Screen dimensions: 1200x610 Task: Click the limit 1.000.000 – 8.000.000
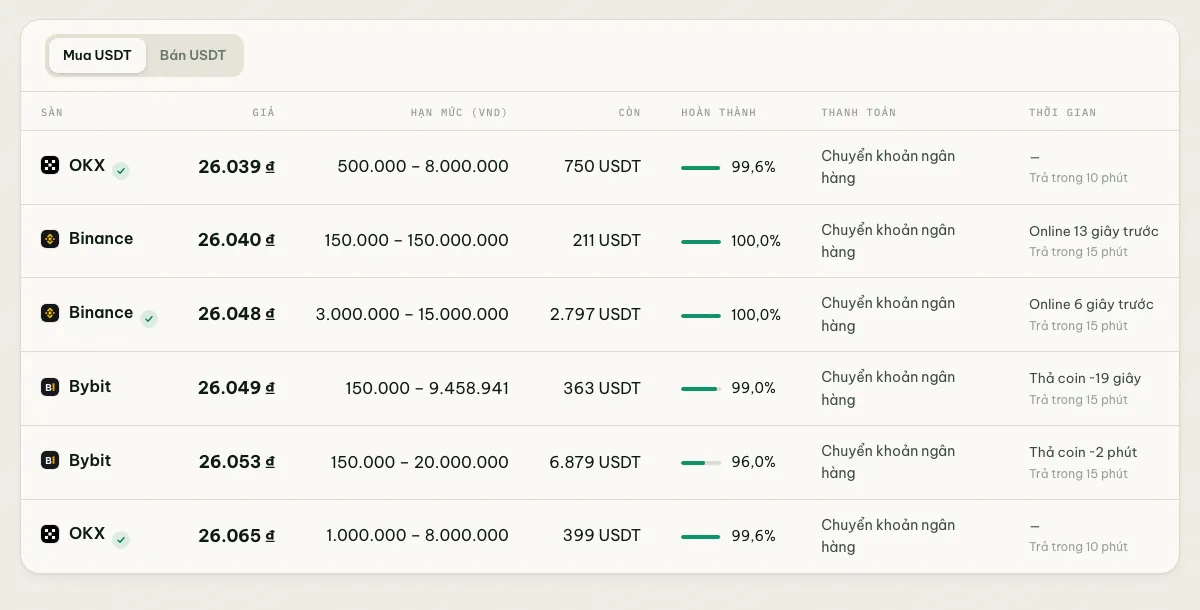point(417,537)
